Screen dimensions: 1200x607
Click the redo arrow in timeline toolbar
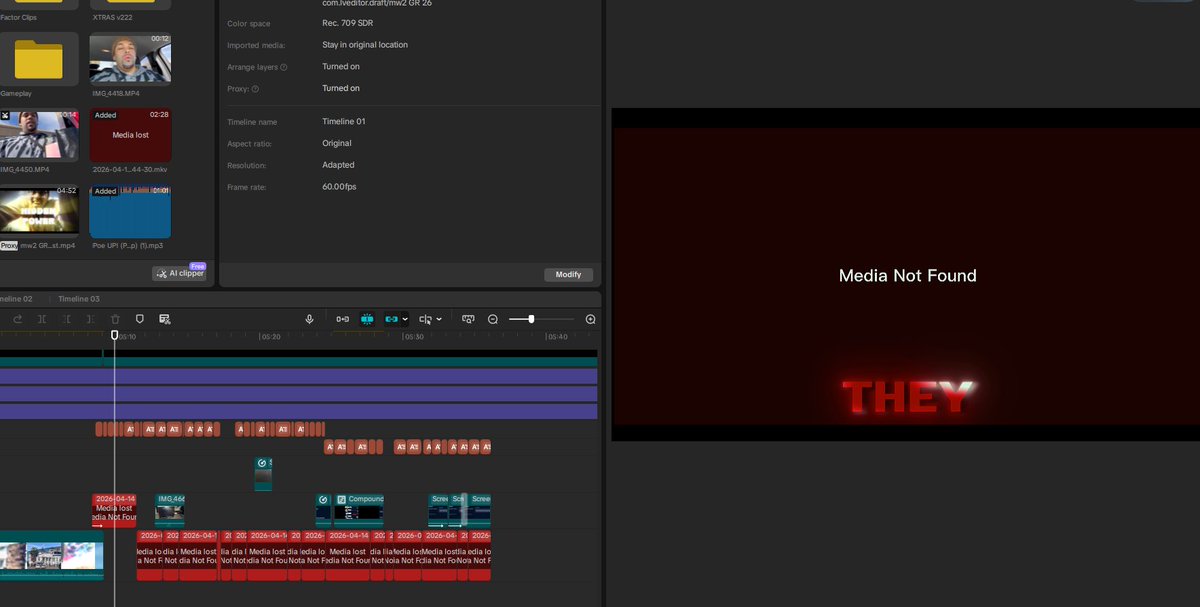pyautogui.click(x=18, y=319)
